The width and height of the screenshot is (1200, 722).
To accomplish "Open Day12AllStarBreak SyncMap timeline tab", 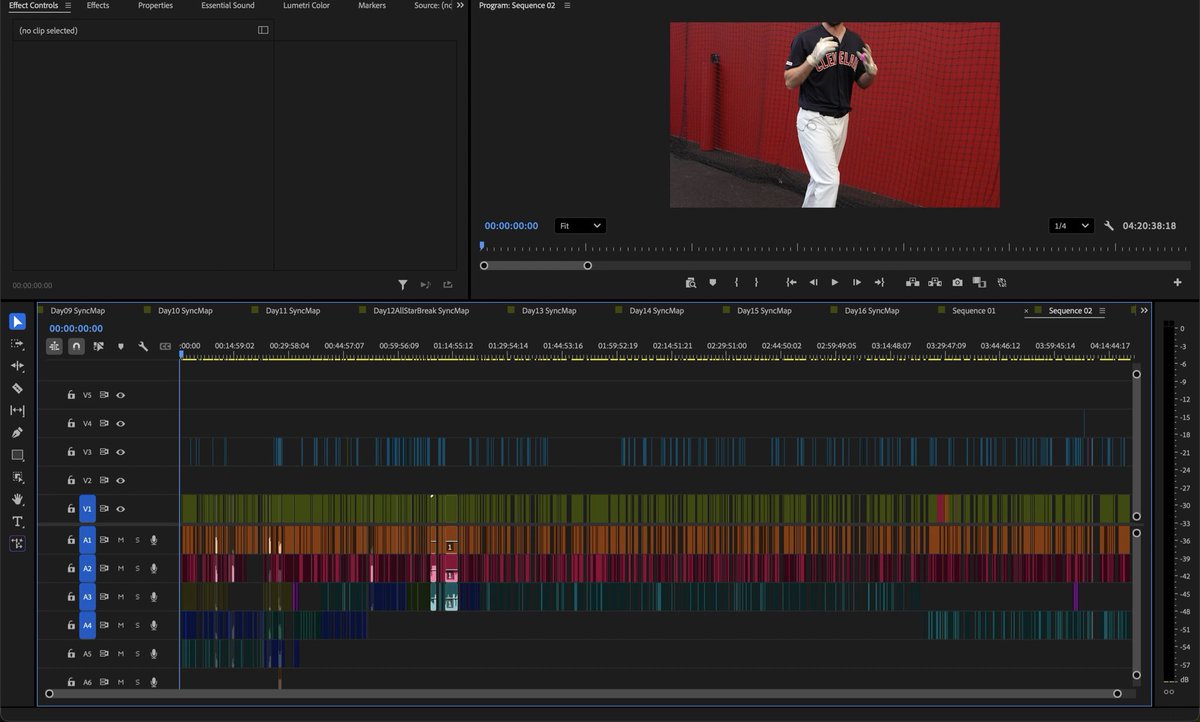I will click(x=421, y=311).
